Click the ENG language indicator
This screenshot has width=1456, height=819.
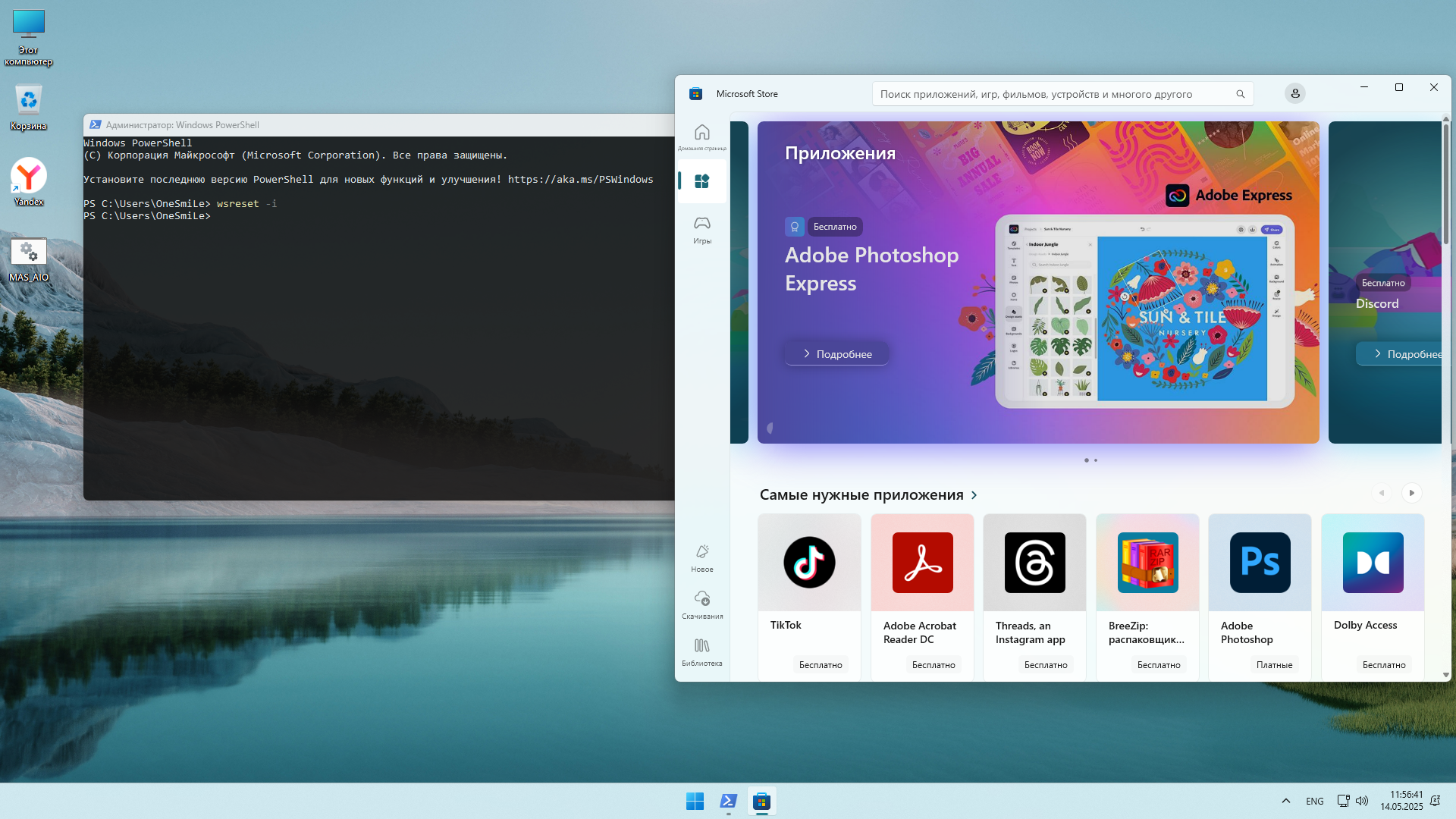click(1314, 801)
